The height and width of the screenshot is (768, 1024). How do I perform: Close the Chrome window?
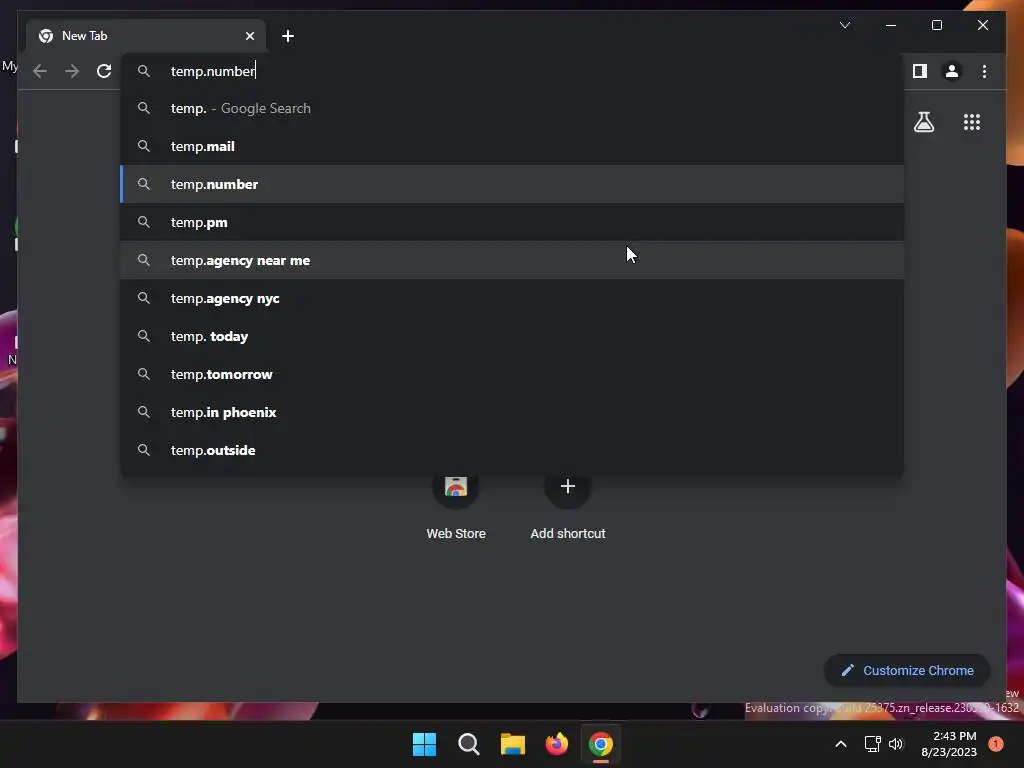[x=982, y=25]
